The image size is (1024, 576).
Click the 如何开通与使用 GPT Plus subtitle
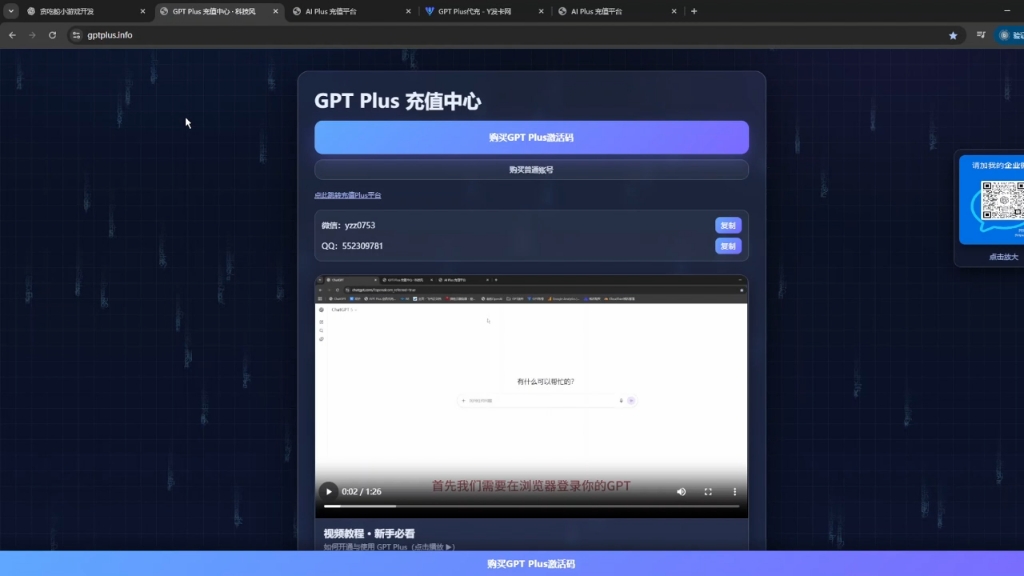[x=389, y=547]
